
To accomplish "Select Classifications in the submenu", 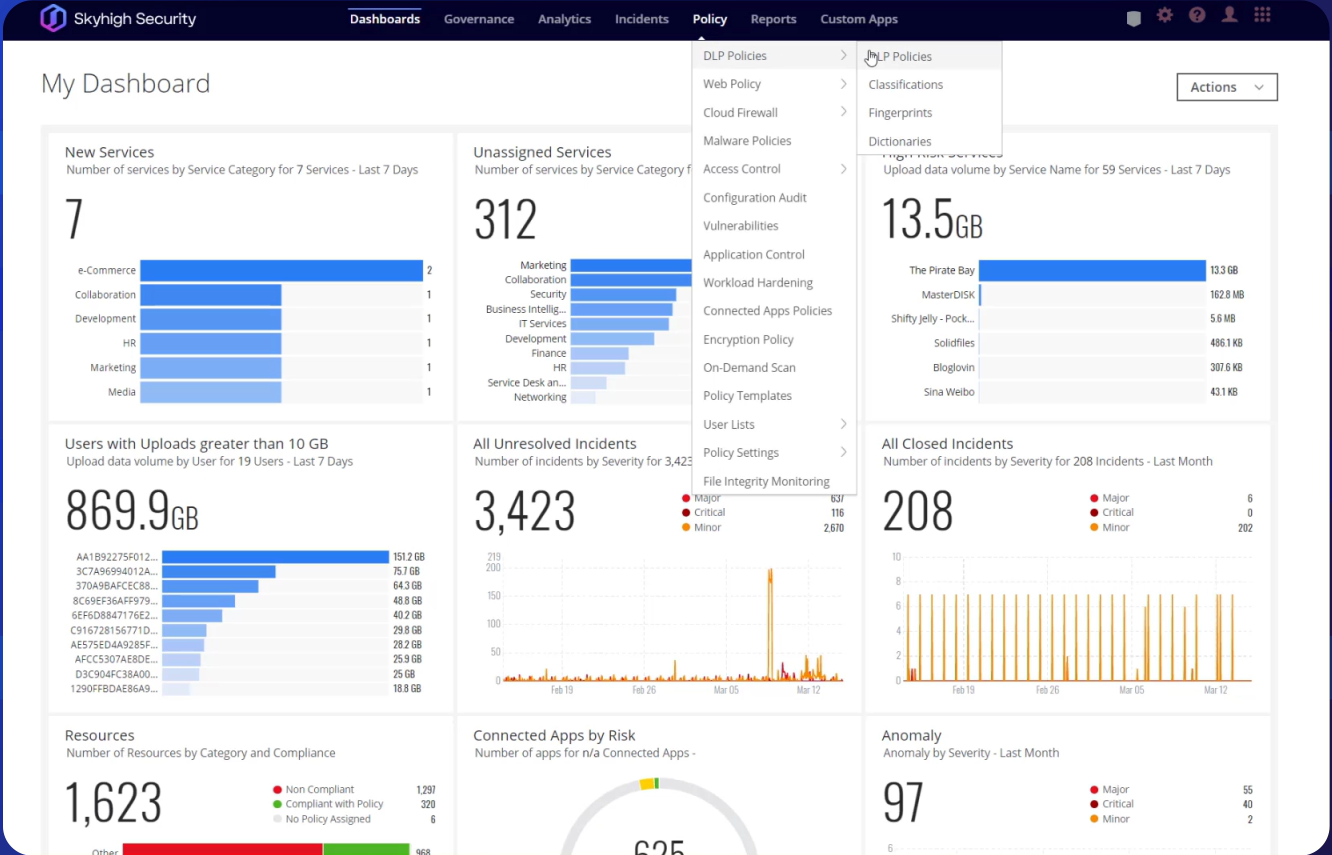I will 904,84.
